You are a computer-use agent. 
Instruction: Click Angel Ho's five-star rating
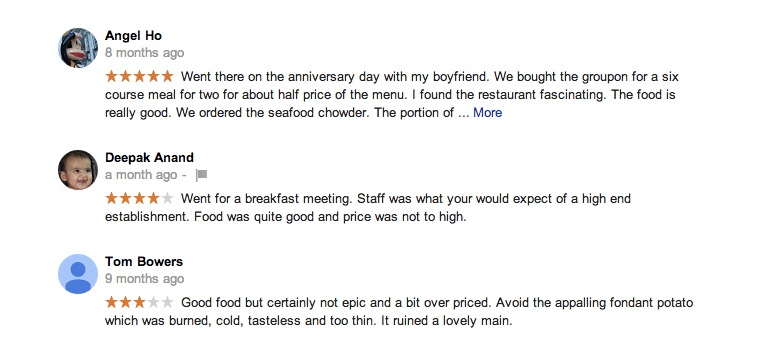click(139, 77)
